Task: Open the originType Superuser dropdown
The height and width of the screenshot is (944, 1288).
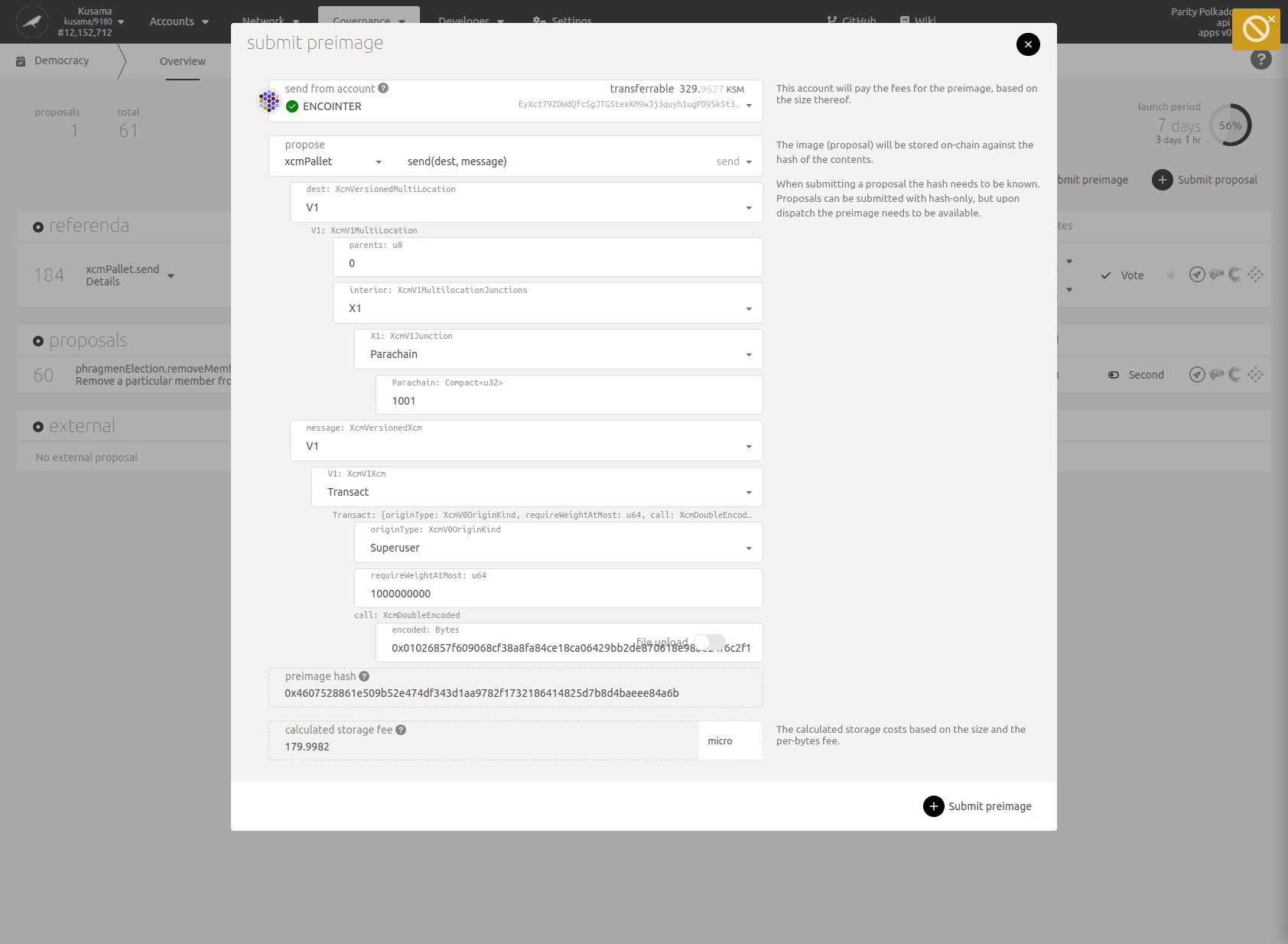Action: (x=558, y=548)
